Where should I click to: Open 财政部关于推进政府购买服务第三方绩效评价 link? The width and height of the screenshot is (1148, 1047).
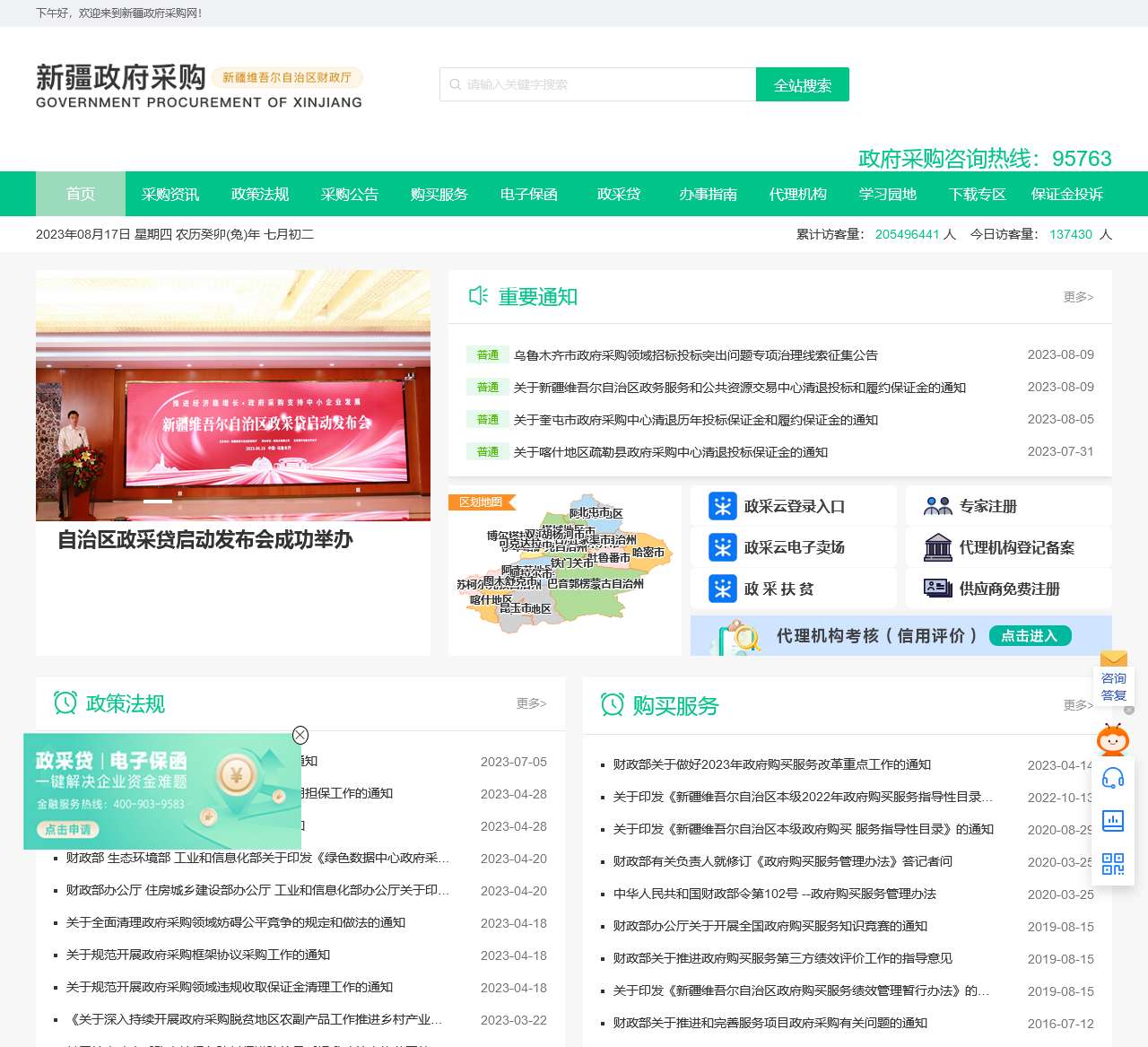coord(783,958)
